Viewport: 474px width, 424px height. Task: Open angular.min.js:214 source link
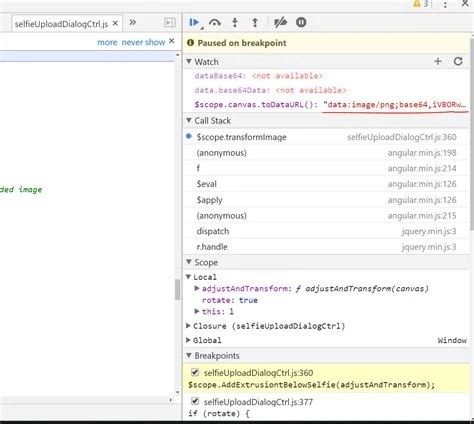coord(422,168)
